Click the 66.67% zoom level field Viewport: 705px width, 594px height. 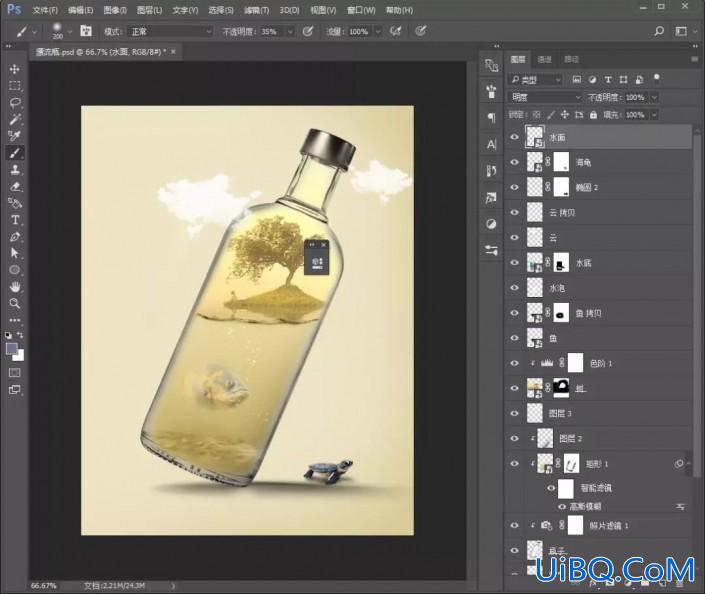(x=44, y=585)
